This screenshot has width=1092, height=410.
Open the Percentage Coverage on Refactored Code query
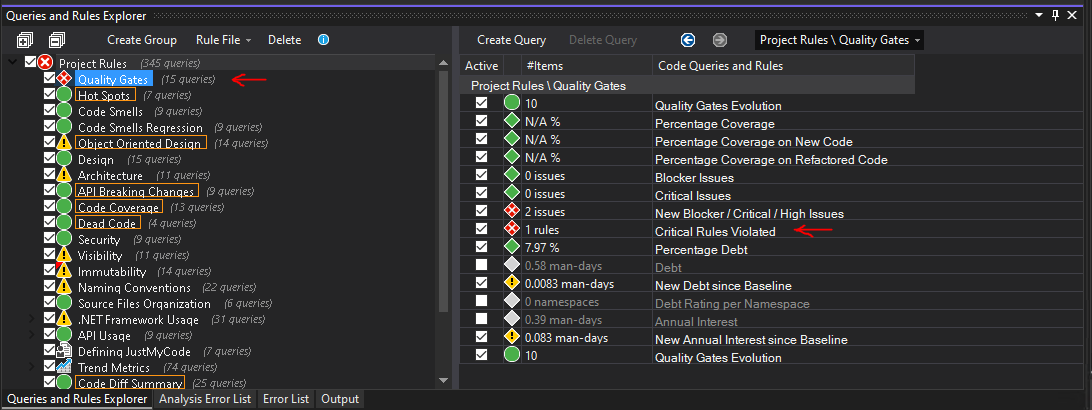point(772,159)
